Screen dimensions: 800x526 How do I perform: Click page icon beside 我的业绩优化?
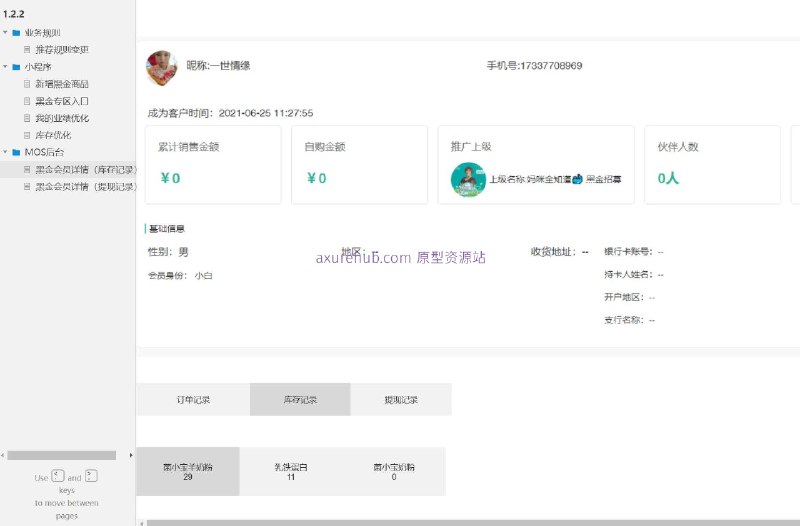point(27,118)
